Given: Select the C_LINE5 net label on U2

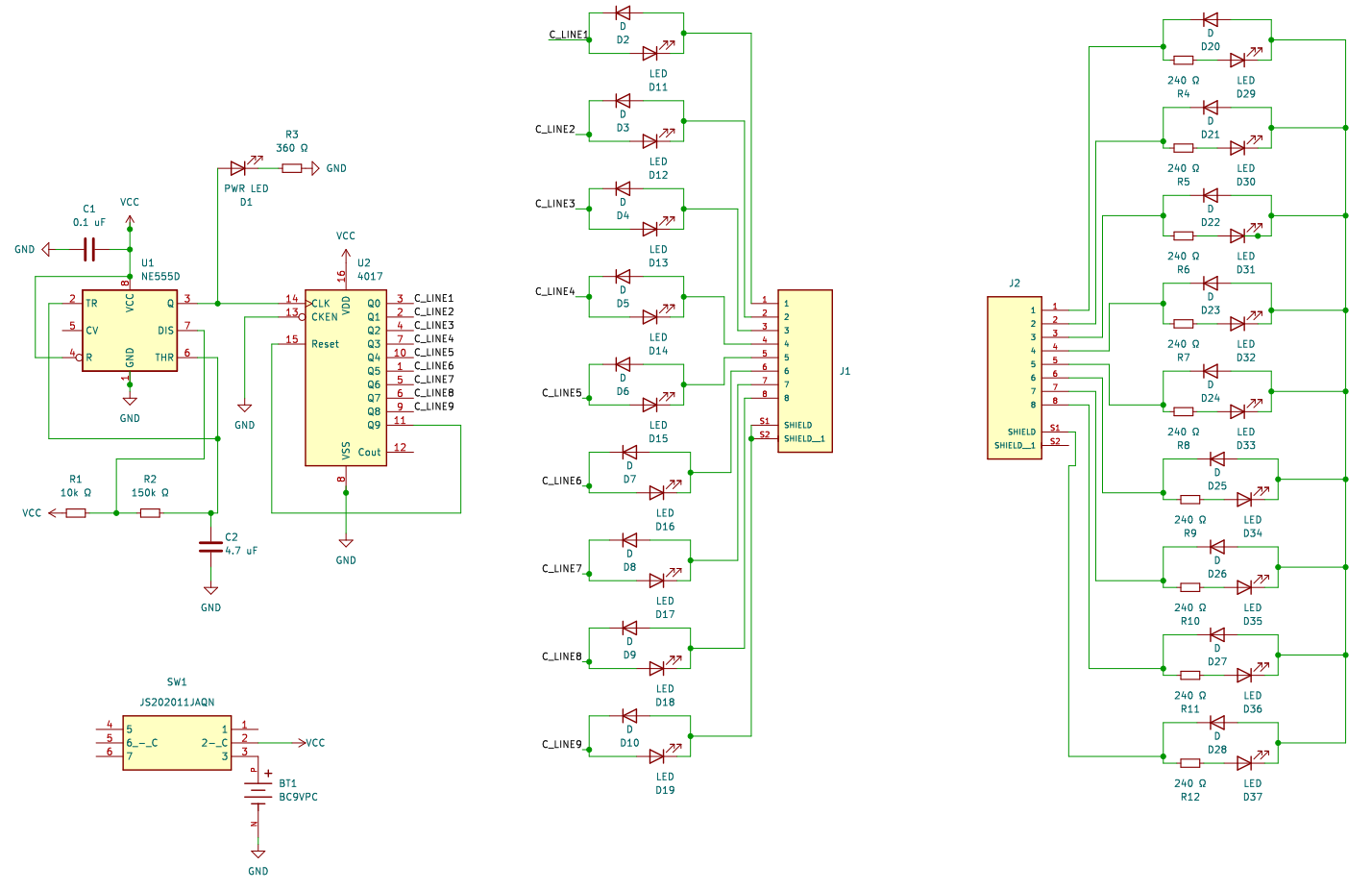Looking at the screenshot, I should (434, 353).
